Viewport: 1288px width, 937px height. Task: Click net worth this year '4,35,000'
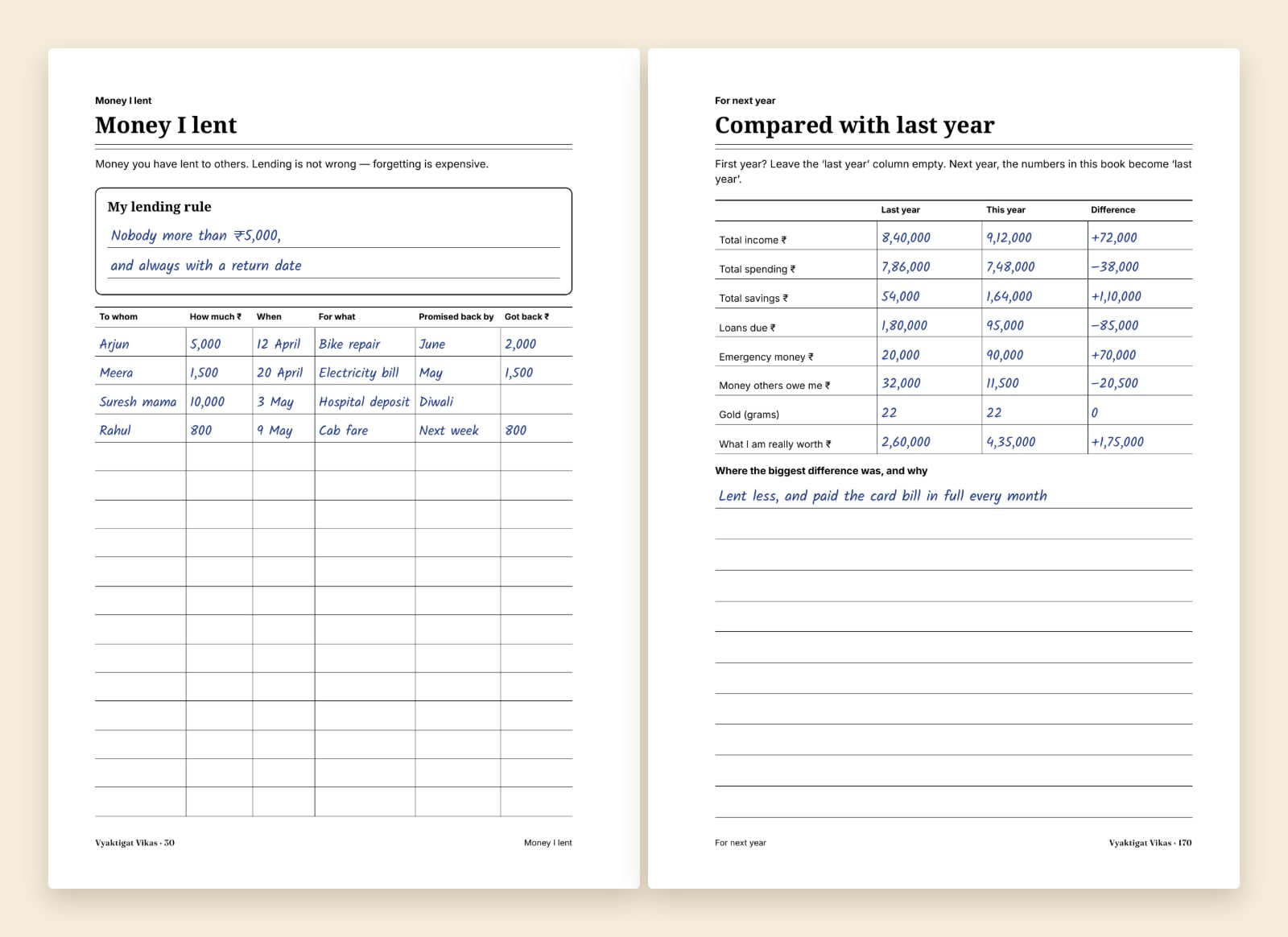[1010, 442]
